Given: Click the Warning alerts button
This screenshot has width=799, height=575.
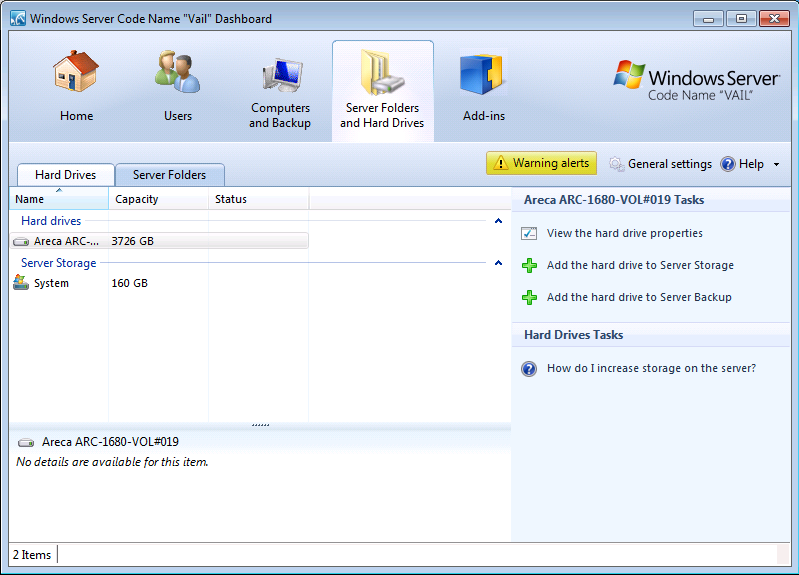Looking at the screenshot, I should point(541,163).
